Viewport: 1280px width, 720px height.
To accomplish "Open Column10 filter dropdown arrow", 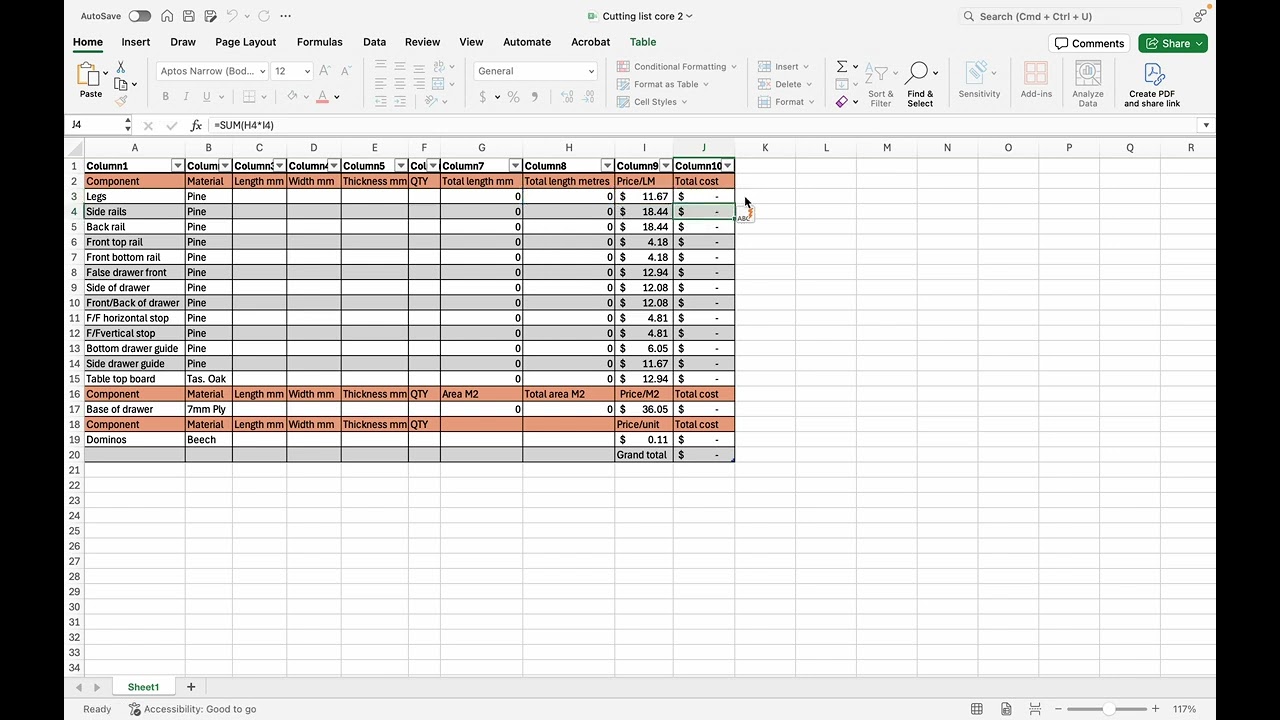I will point(728,166).
